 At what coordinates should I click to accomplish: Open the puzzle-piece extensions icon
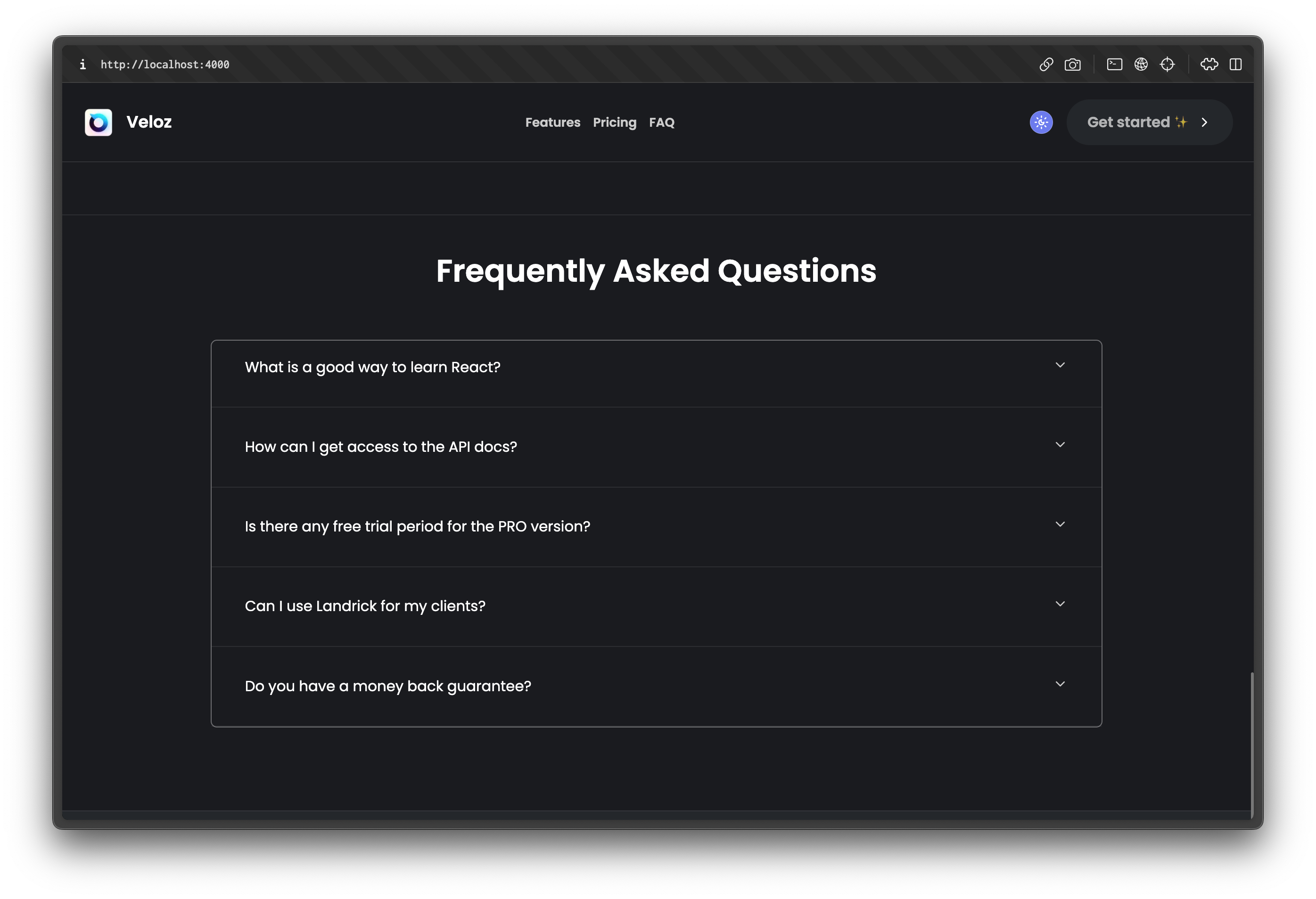pyautogui.click(x=1209, y=65)
